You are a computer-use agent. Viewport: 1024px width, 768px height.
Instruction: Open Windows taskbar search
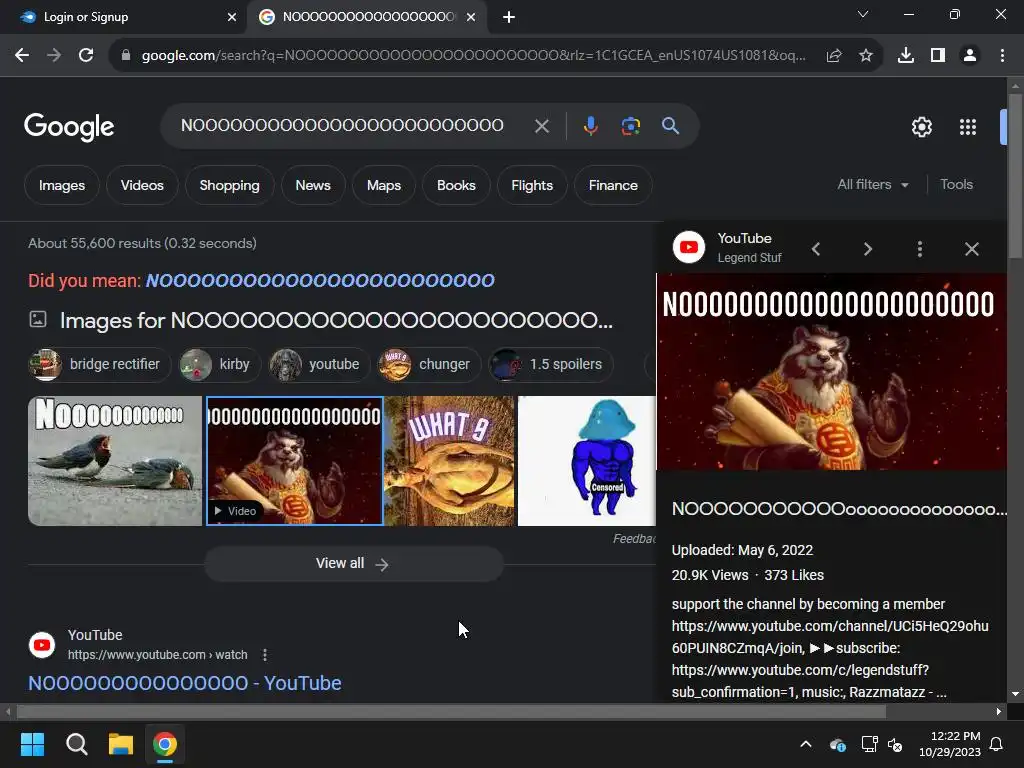click(76, 744)
